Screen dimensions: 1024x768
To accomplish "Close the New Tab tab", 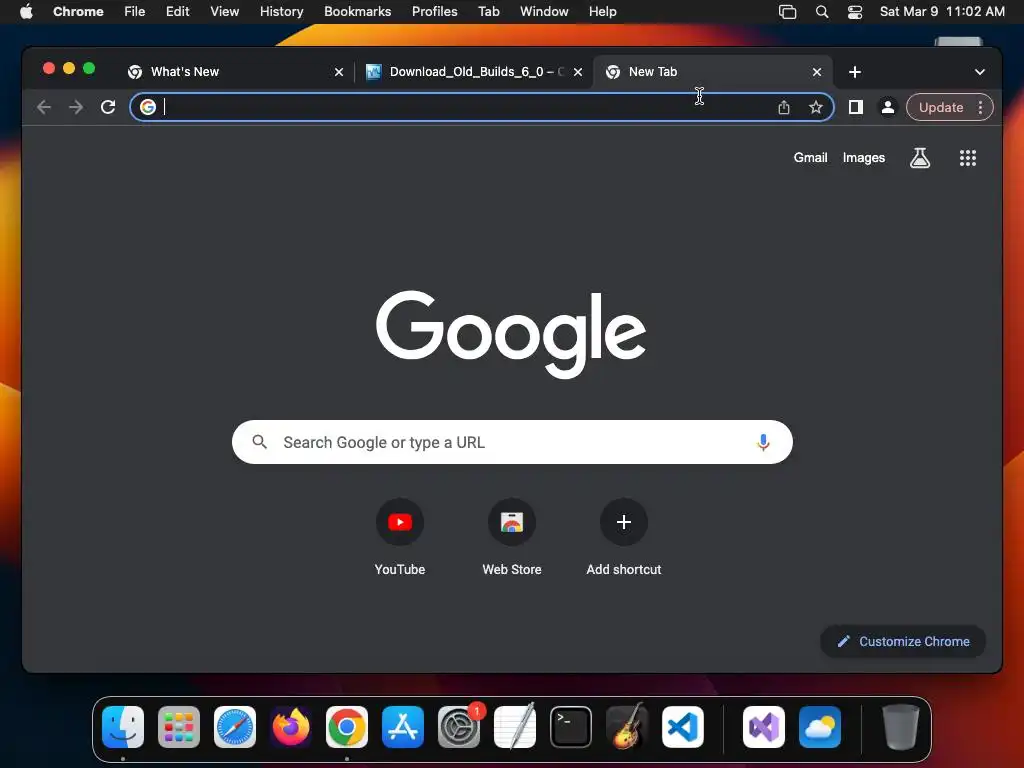I will (817, 72).
